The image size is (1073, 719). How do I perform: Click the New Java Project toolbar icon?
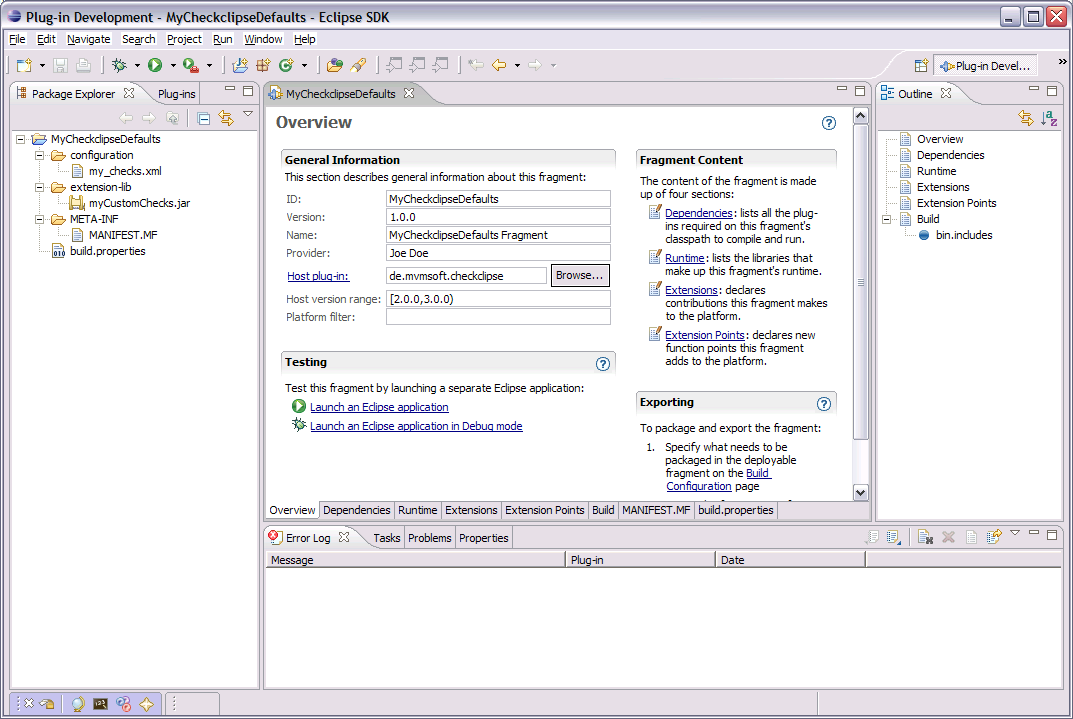click(x=240, y=65)
